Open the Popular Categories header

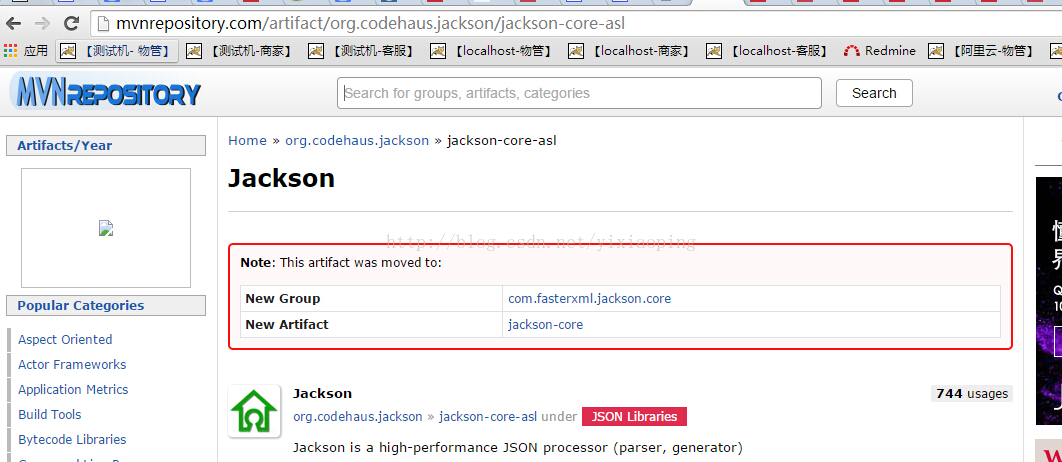106,306
